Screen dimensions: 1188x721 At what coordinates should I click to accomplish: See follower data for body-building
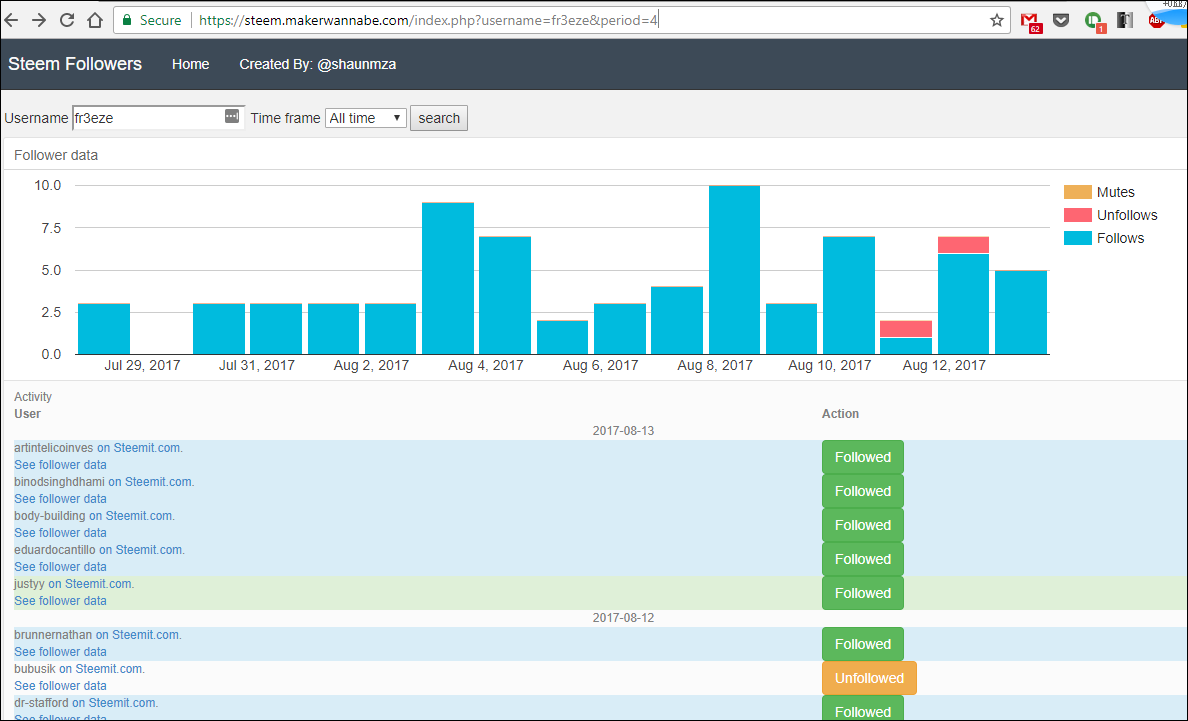coord(61,533)
